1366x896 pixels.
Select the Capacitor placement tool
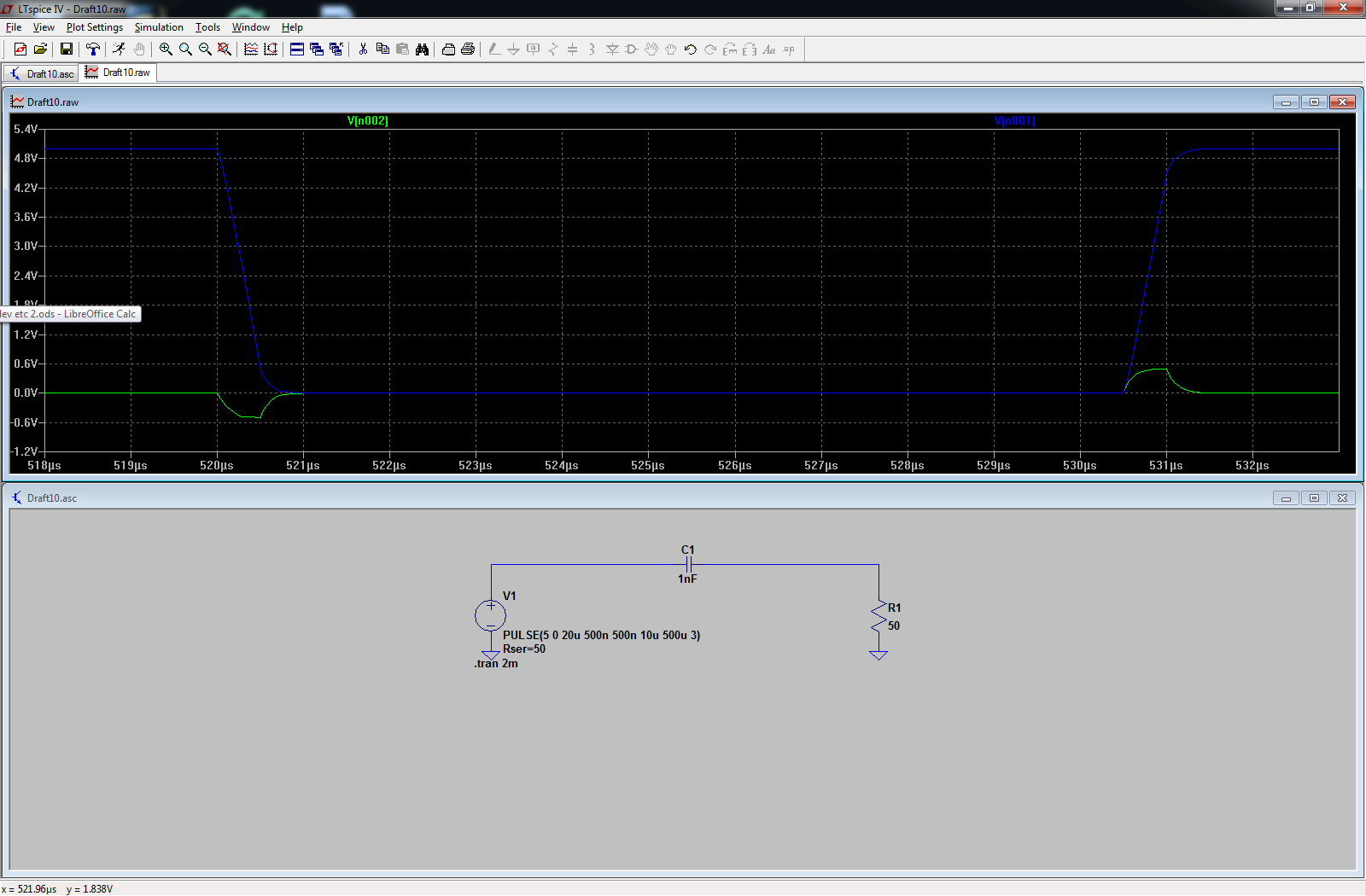point(572,49)
